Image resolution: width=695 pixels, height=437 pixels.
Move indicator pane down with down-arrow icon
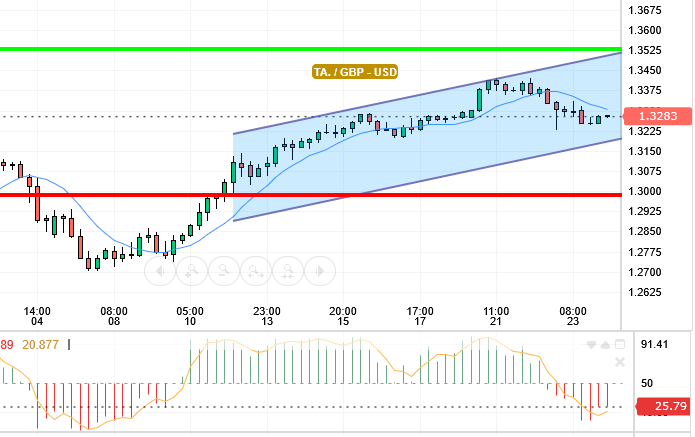(x=591, y=345)
